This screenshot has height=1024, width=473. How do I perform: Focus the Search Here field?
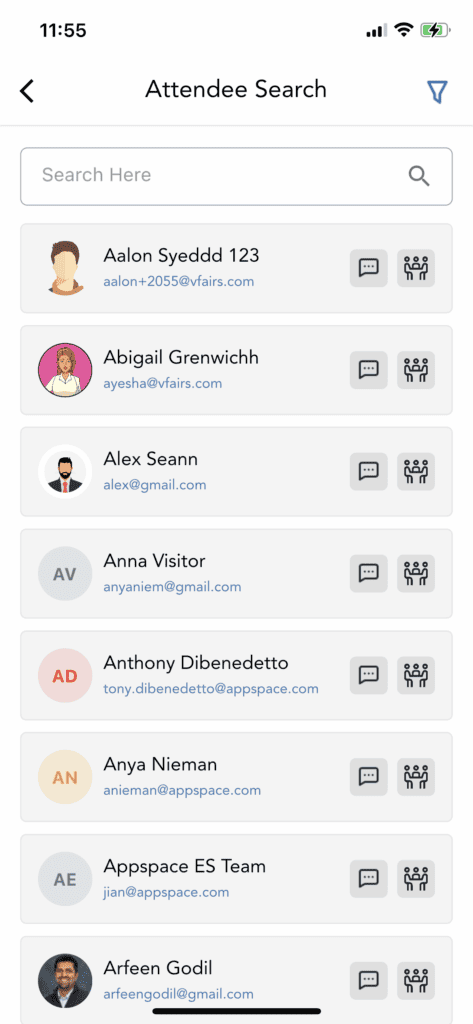click(x=236, y=176)
